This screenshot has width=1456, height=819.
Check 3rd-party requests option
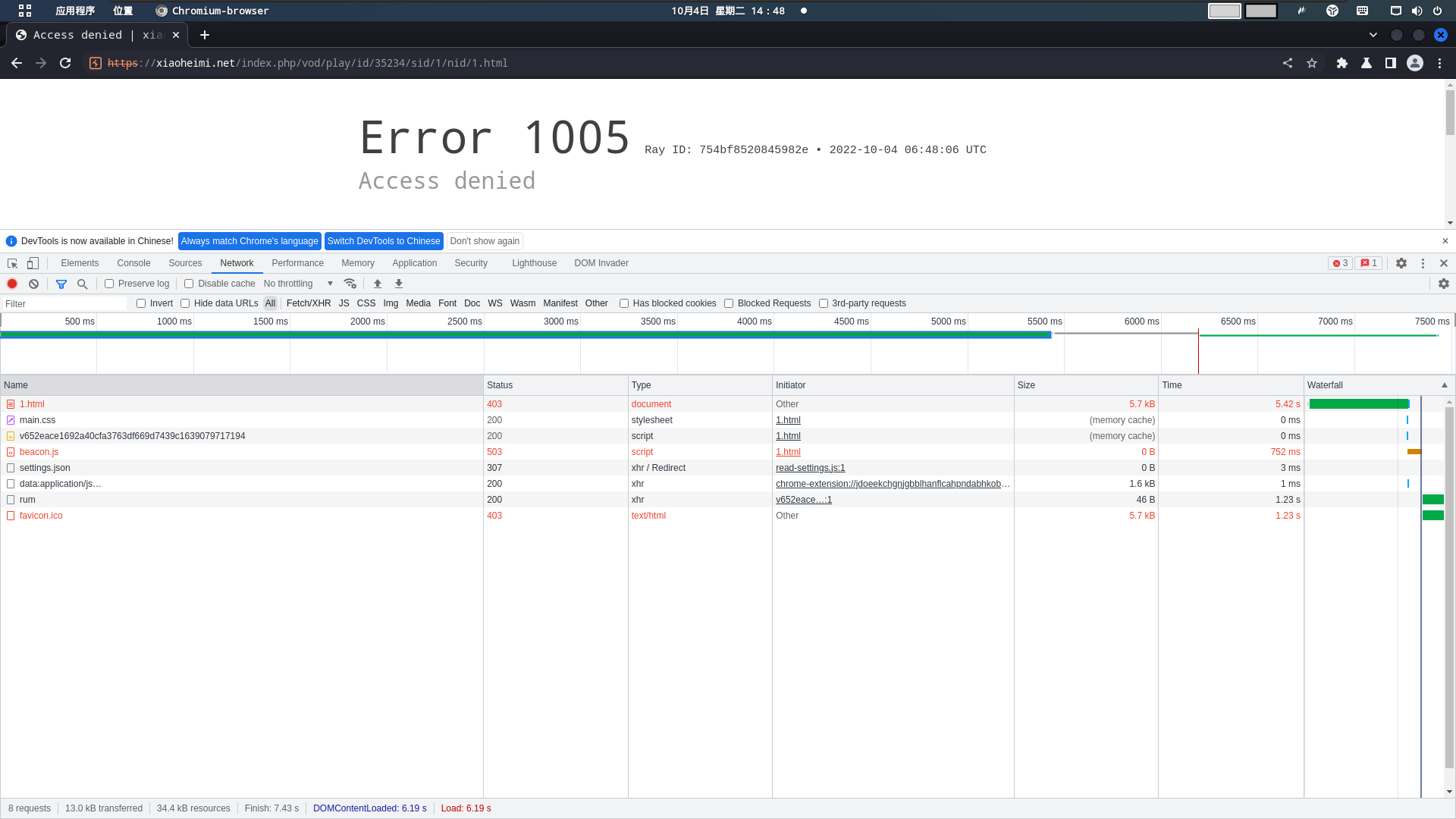pyautogui.click(x=824, y=303)
